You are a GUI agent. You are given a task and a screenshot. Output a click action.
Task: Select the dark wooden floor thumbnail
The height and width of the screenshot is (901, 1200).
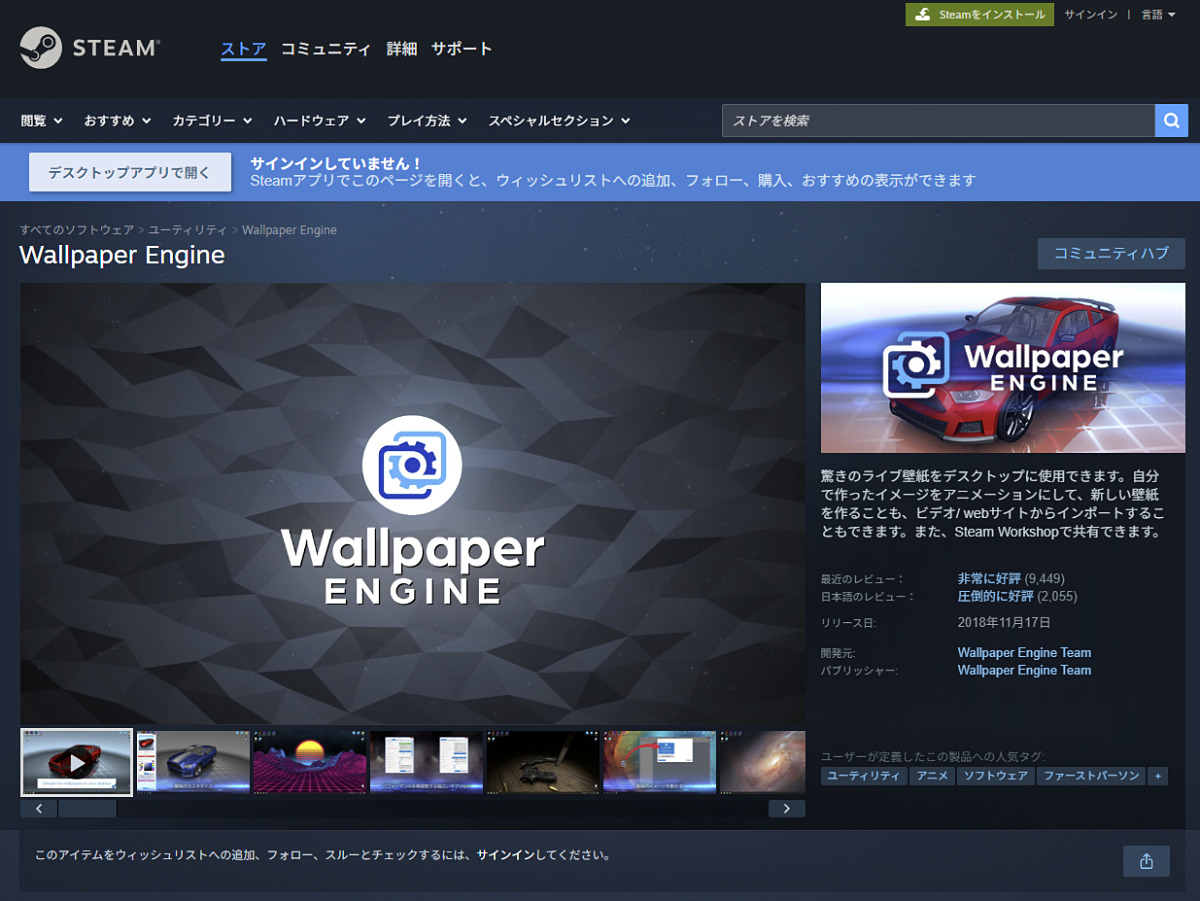tap(543, 762)
